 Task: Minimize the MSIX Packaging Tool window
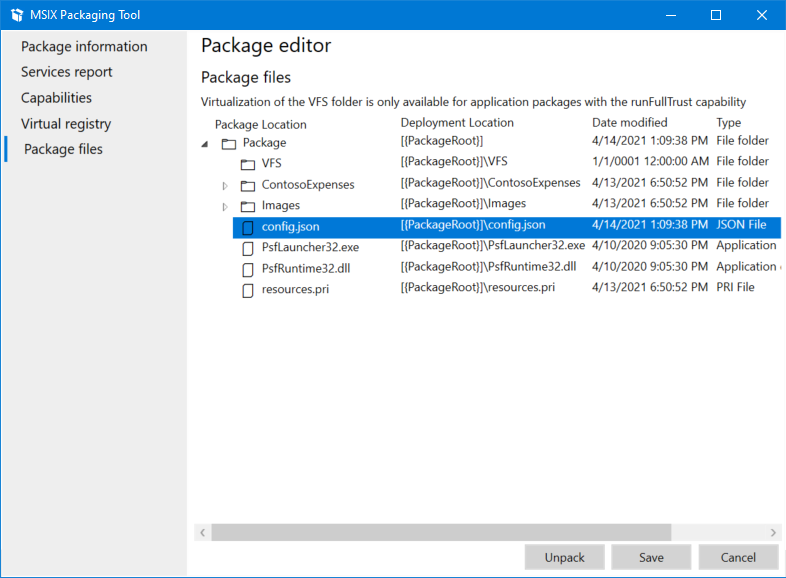pos(671,15)
